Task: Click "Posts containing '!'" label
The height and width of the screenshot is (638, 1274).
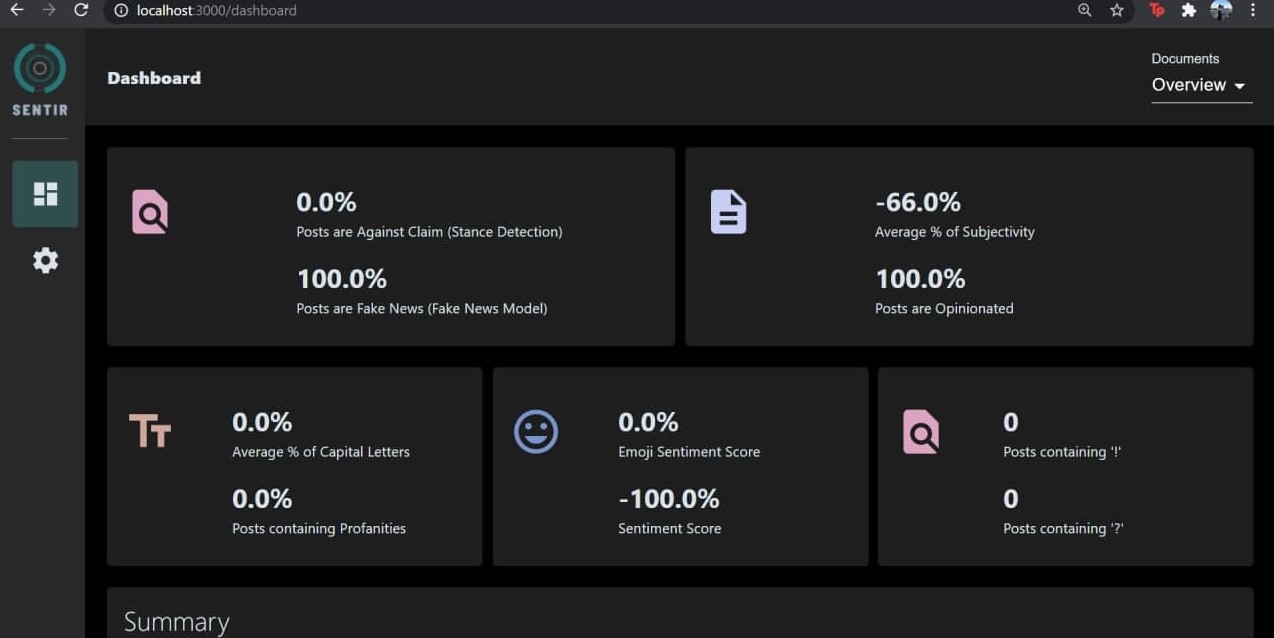Action: 1062,452
